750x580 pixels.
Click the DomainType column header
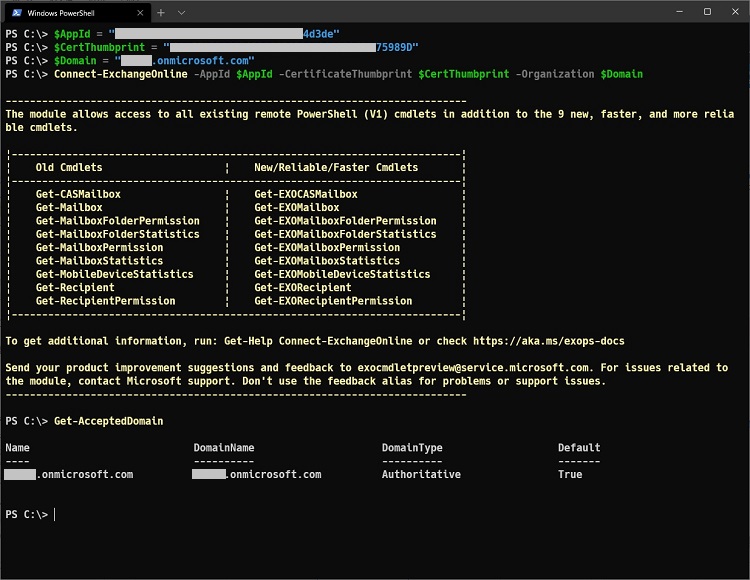412,448
